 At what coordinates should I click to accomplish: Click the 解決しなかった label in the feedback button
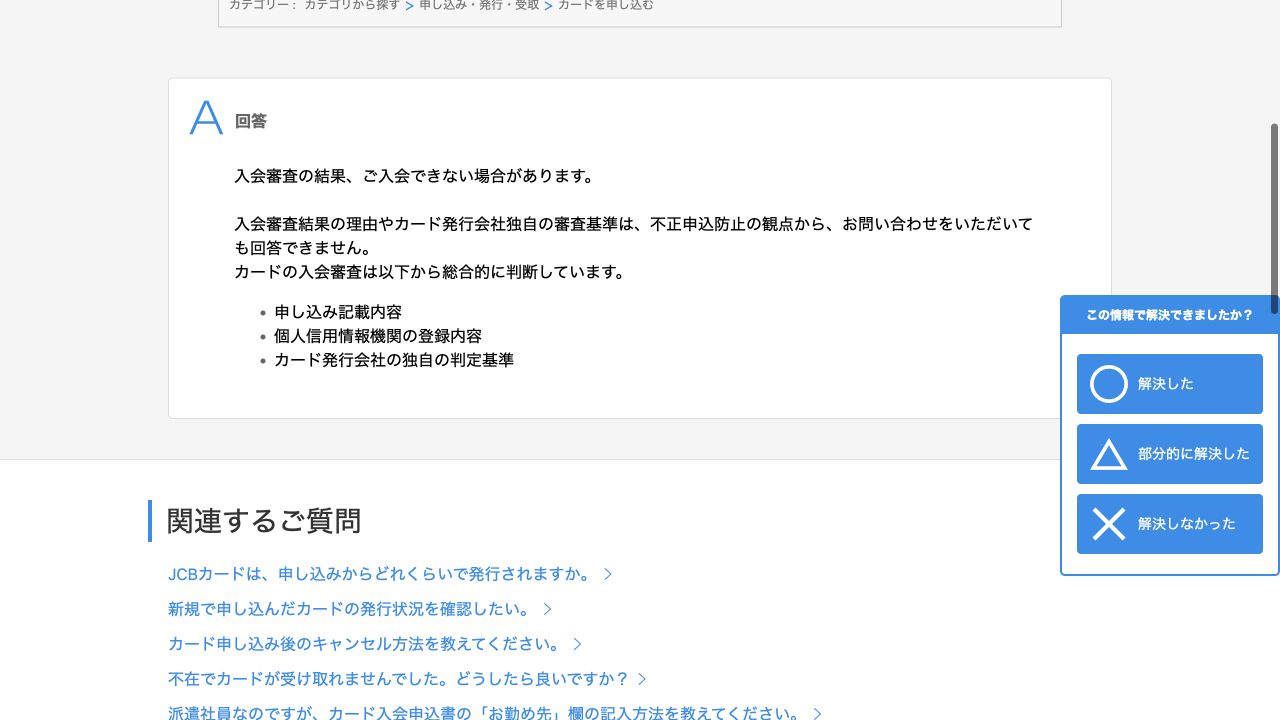pyautogui.click(x=1186, y=524)
